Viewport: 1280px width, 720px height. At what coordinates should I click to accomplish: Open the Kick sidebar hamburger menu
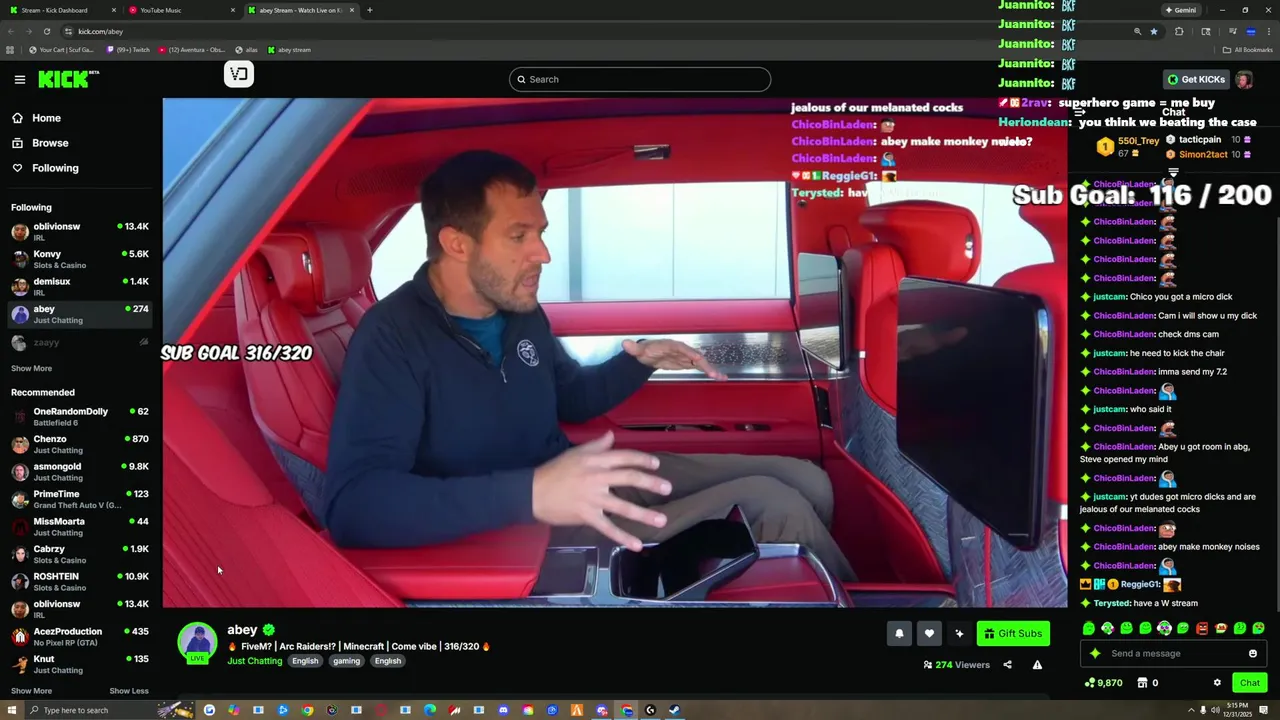pyautogui.click(x=20, y=79)
